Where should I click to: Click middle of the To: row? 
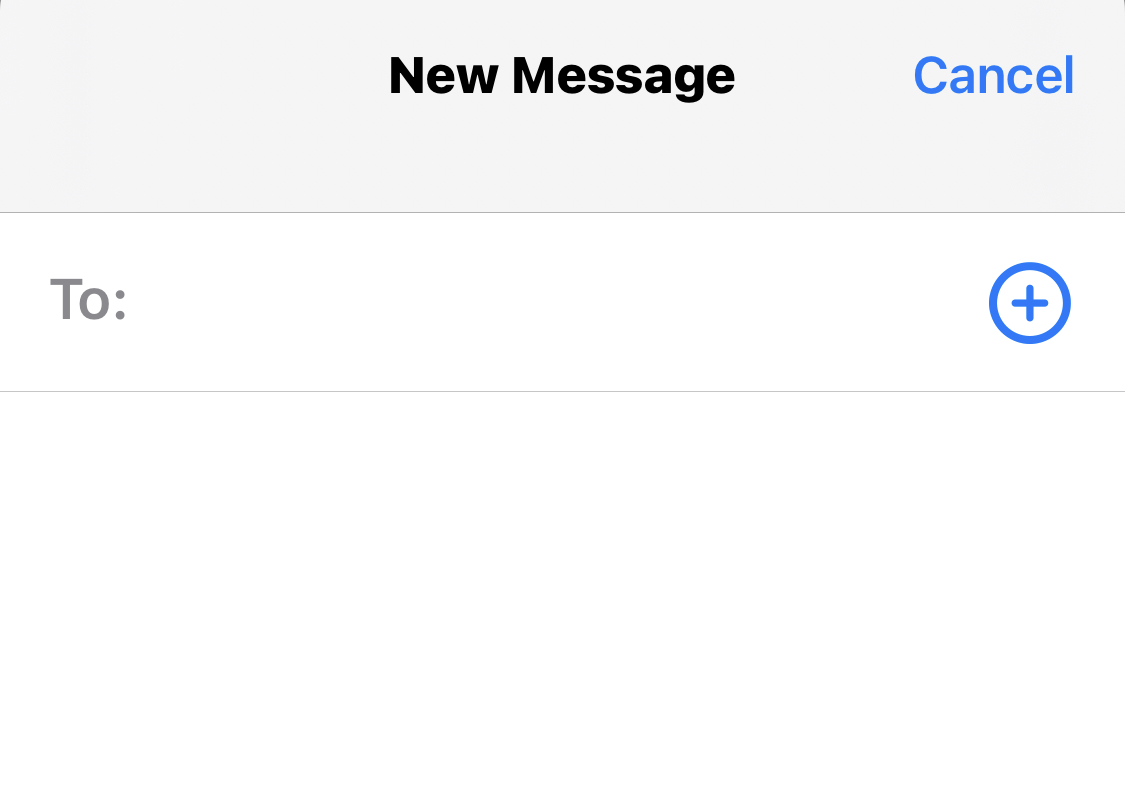(562, 302)
